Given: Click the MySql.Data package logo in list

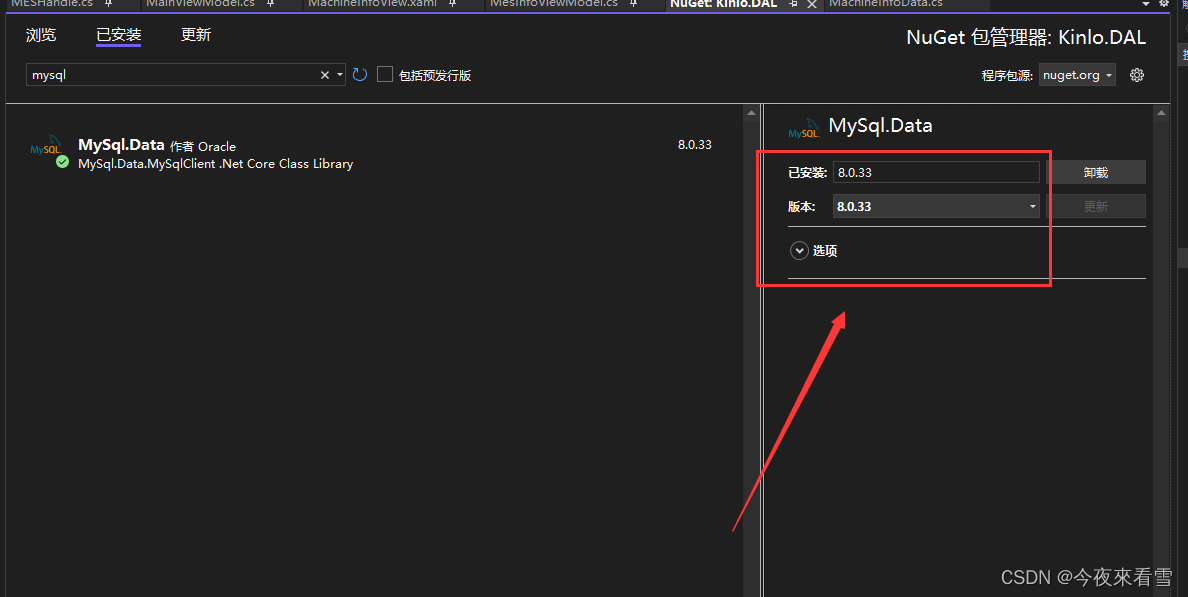Looking at the screenshot, I should pyautogui.click(x=45, y=146).
